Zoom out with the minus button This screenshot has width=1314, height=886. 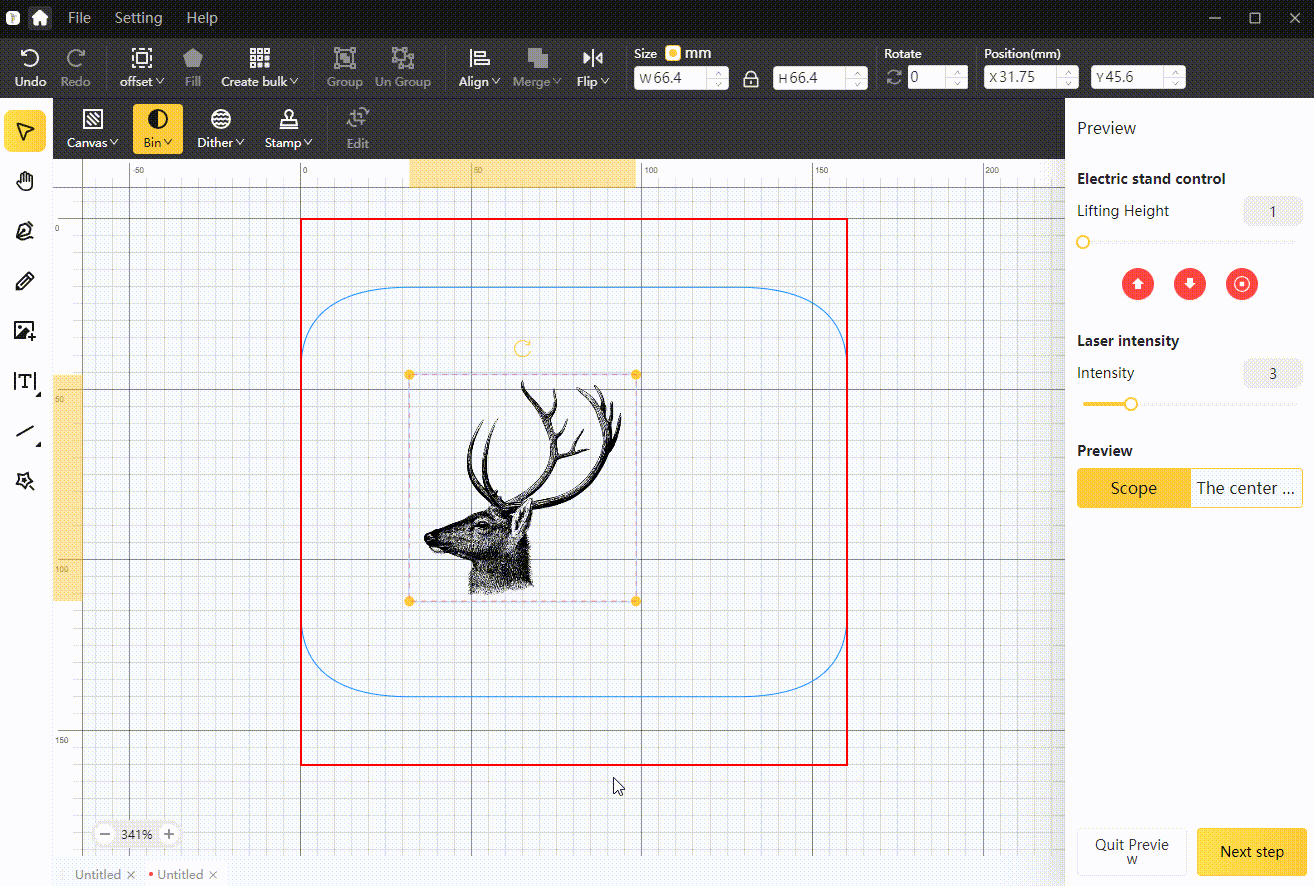tap(105, 834)
